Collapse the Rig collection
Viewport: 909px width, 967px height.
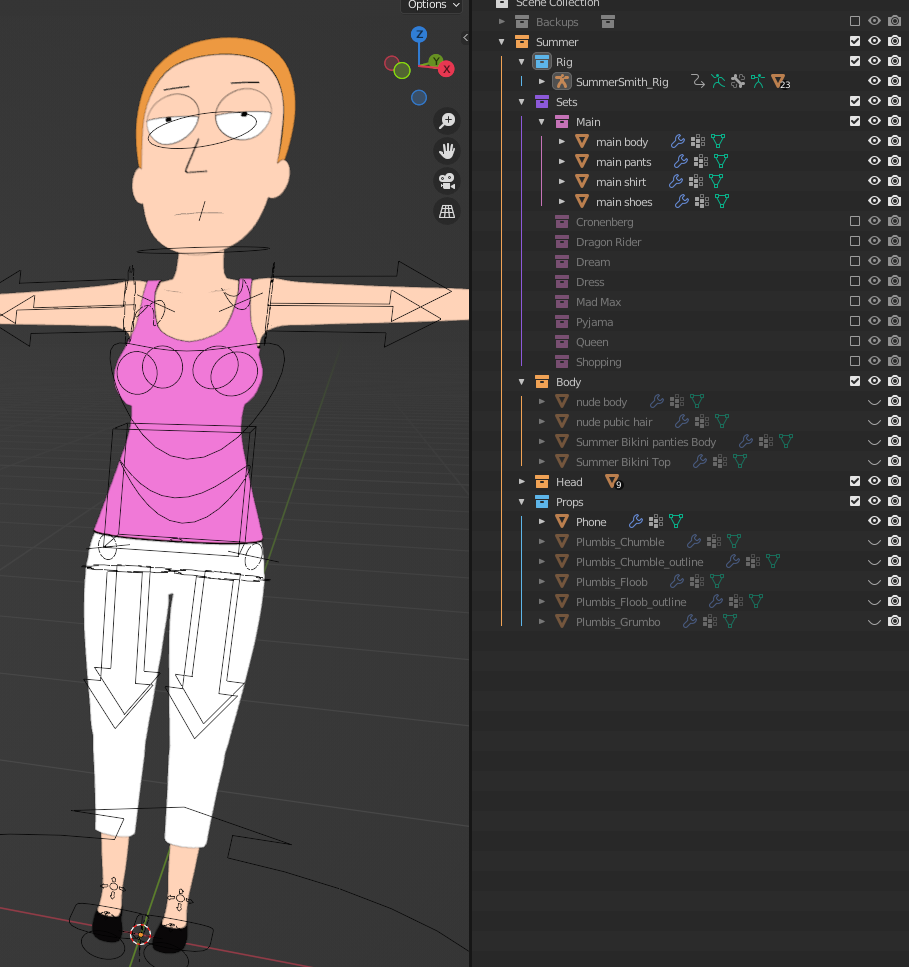(x=522, y=62)
